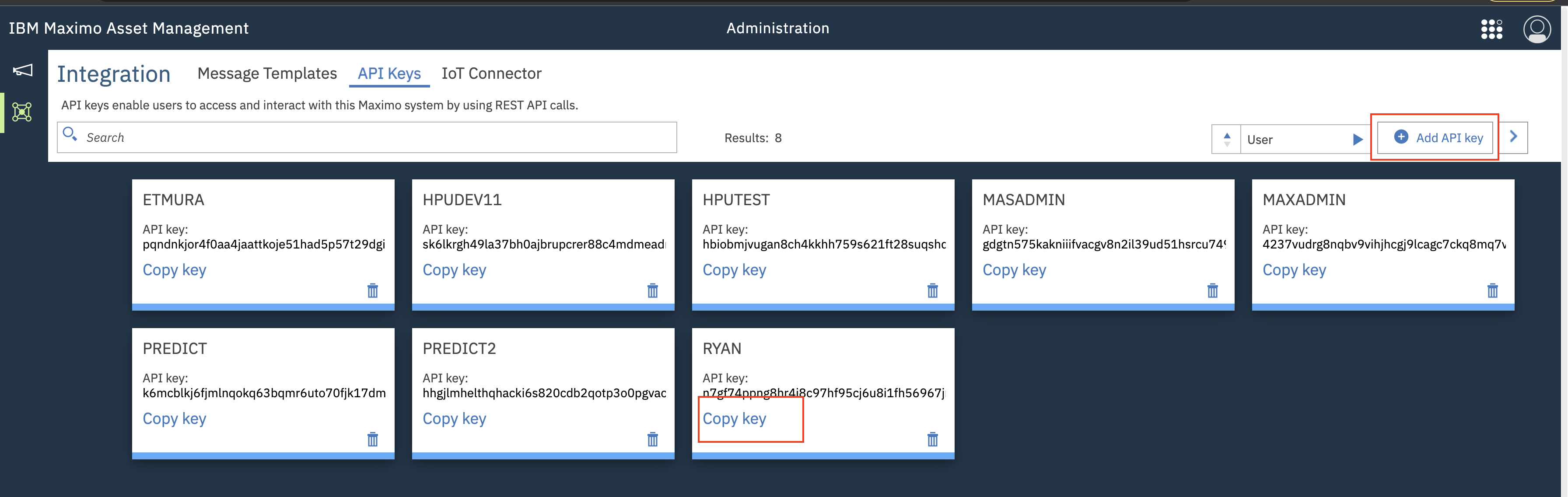Select PREDICT key text starting k6mcblkj
The height and width of the screenshot is (497, 1568).
(x=263, y=393)
